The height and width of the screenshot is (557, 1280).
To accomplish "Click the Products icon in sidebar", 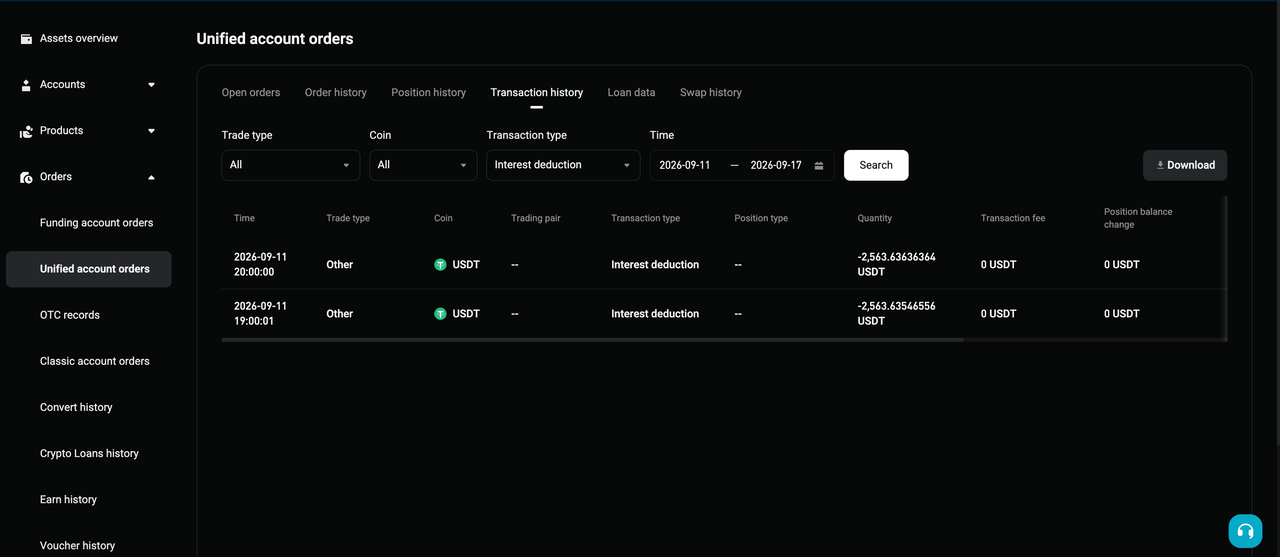I will [26, 131].
